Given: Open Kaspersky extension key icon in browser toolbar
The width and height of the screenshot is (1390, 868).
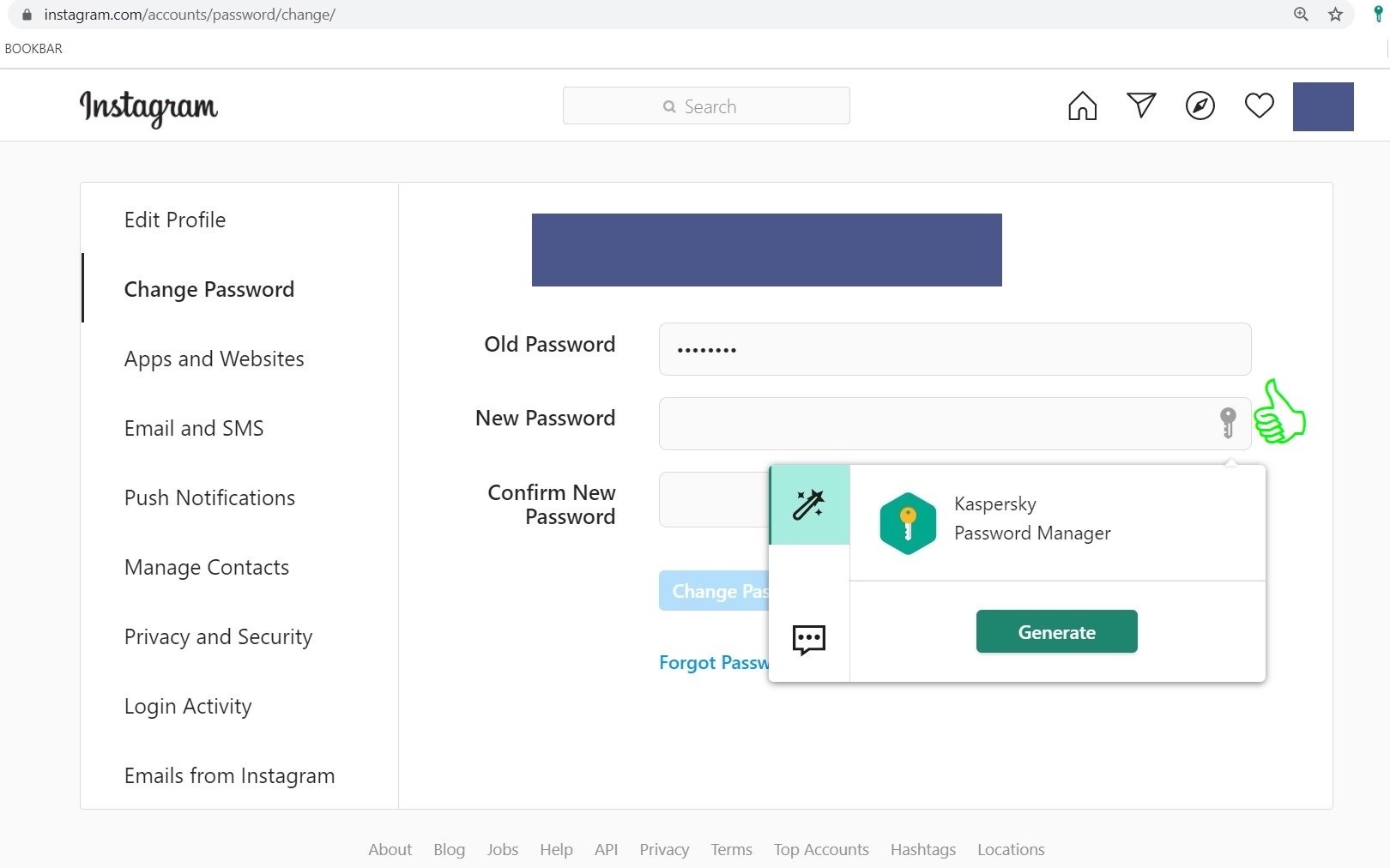Looking at the screenshot, I should [1378, 14].
